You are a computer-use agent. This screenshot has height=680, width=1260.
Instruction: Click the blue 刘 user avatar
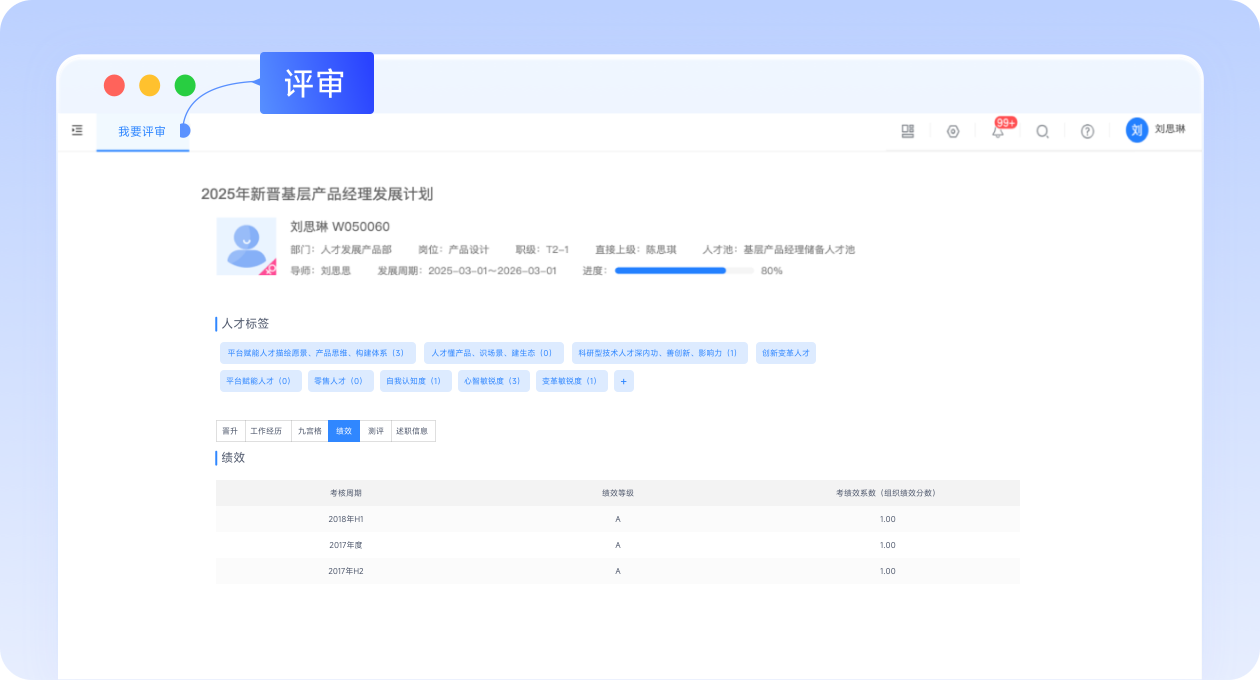tap(1136, 130)
